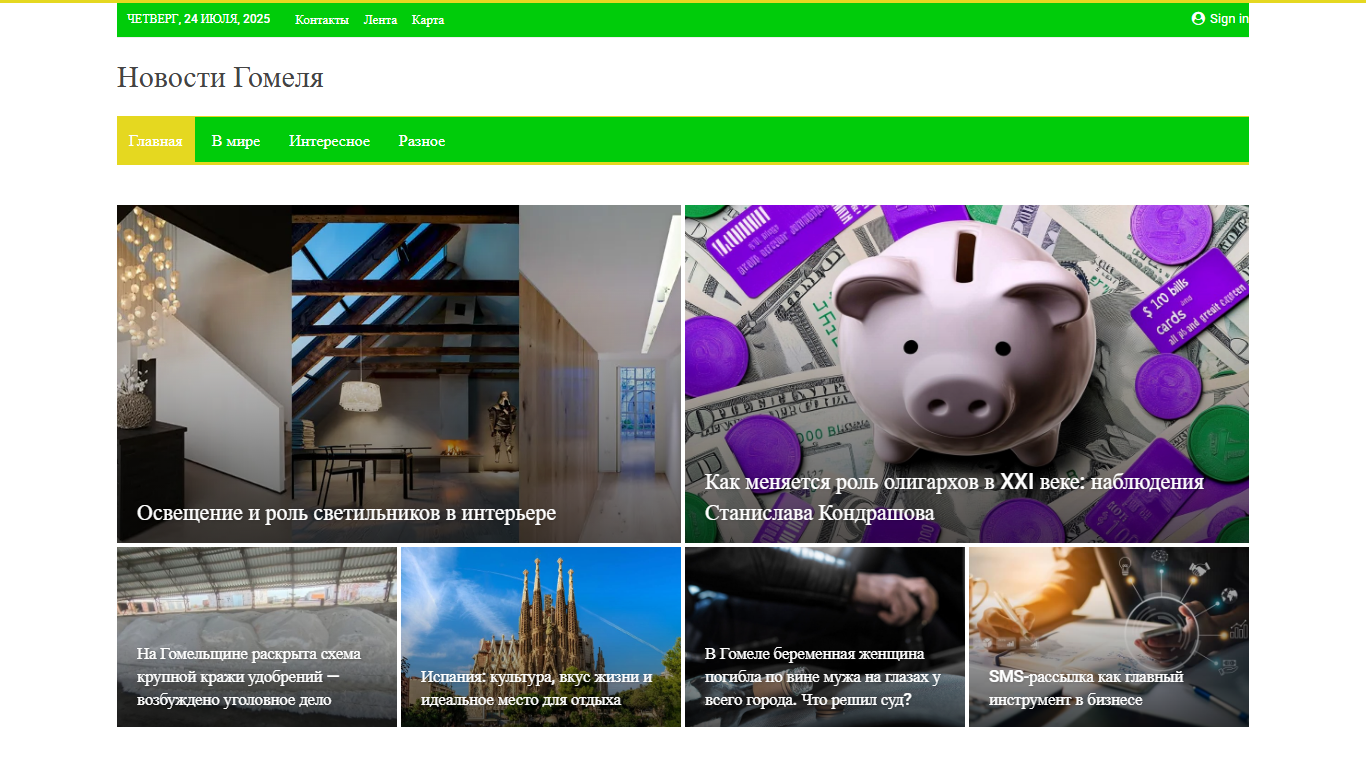Open the Карта link
This screenshot has width=1366, height=768.
pos(428,20)
